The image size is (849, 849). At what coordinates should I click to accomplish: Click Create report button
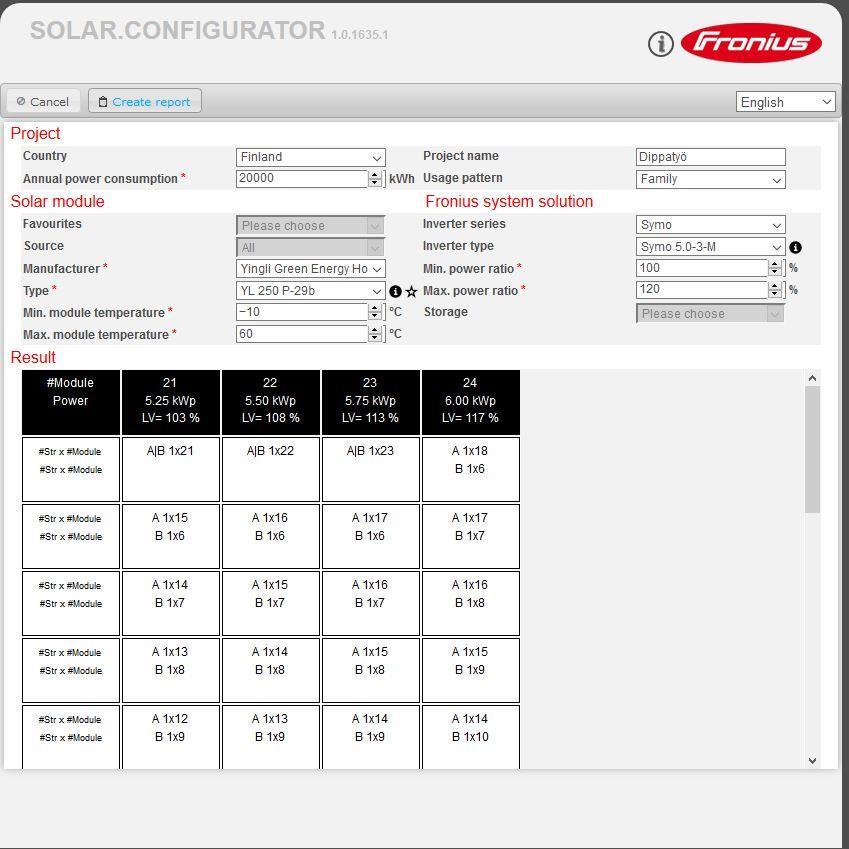(x=145, y=101)
